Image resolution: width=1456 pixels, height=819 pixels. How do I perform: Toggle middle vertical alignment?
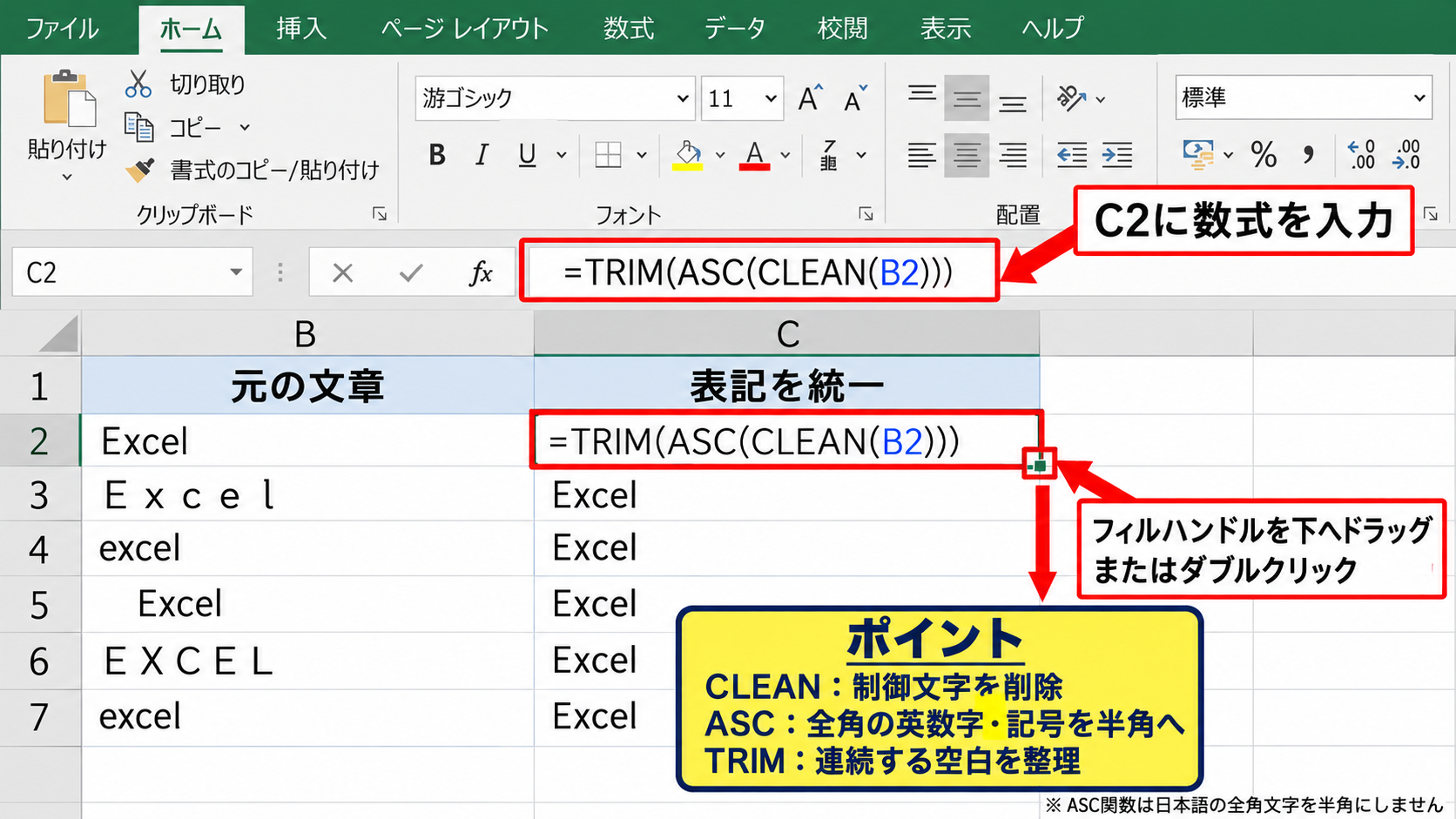pos(967,98)
